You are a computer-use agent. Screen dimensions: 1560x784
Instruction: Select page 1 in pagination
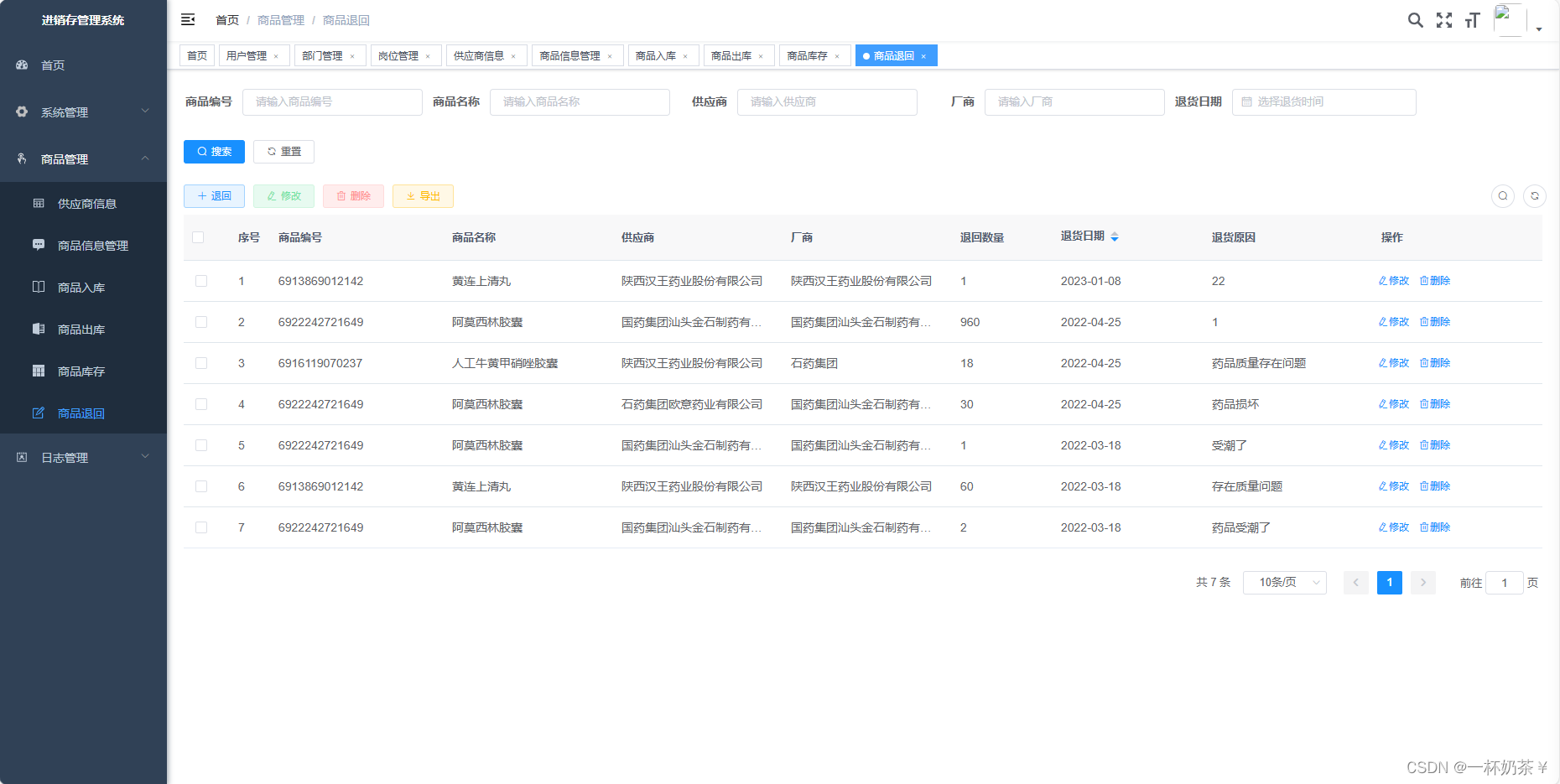pos(1390,582)
